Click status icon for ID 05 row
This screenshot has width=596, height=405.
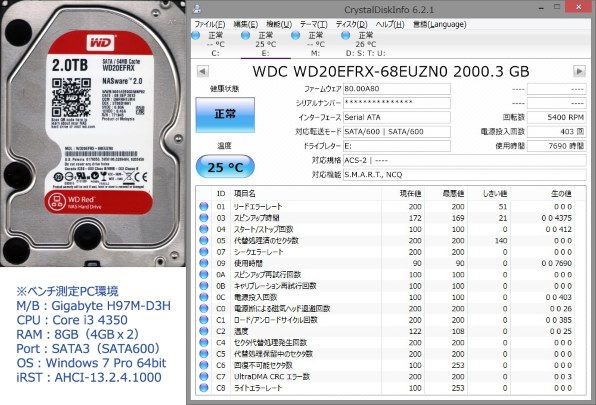click(204, 240)
